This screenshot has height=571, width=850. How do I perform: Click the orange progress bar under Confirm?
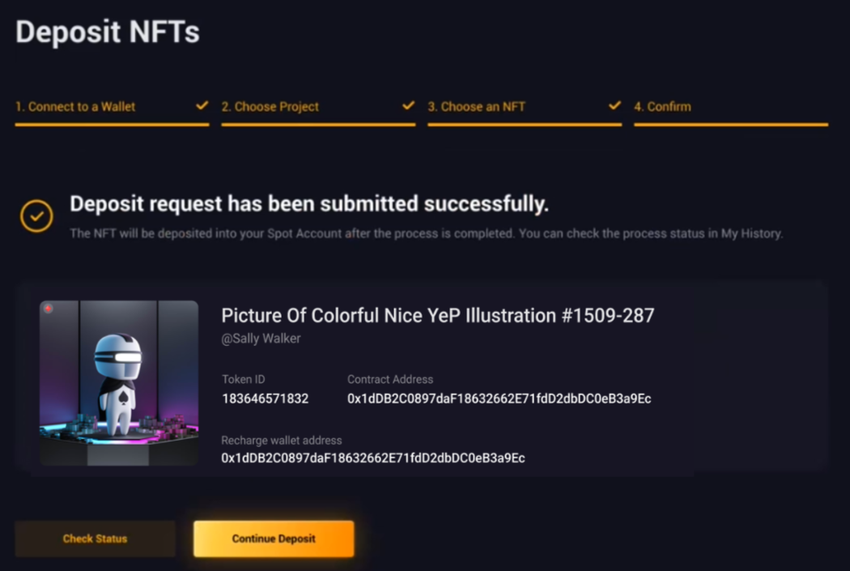coord(731,125)
